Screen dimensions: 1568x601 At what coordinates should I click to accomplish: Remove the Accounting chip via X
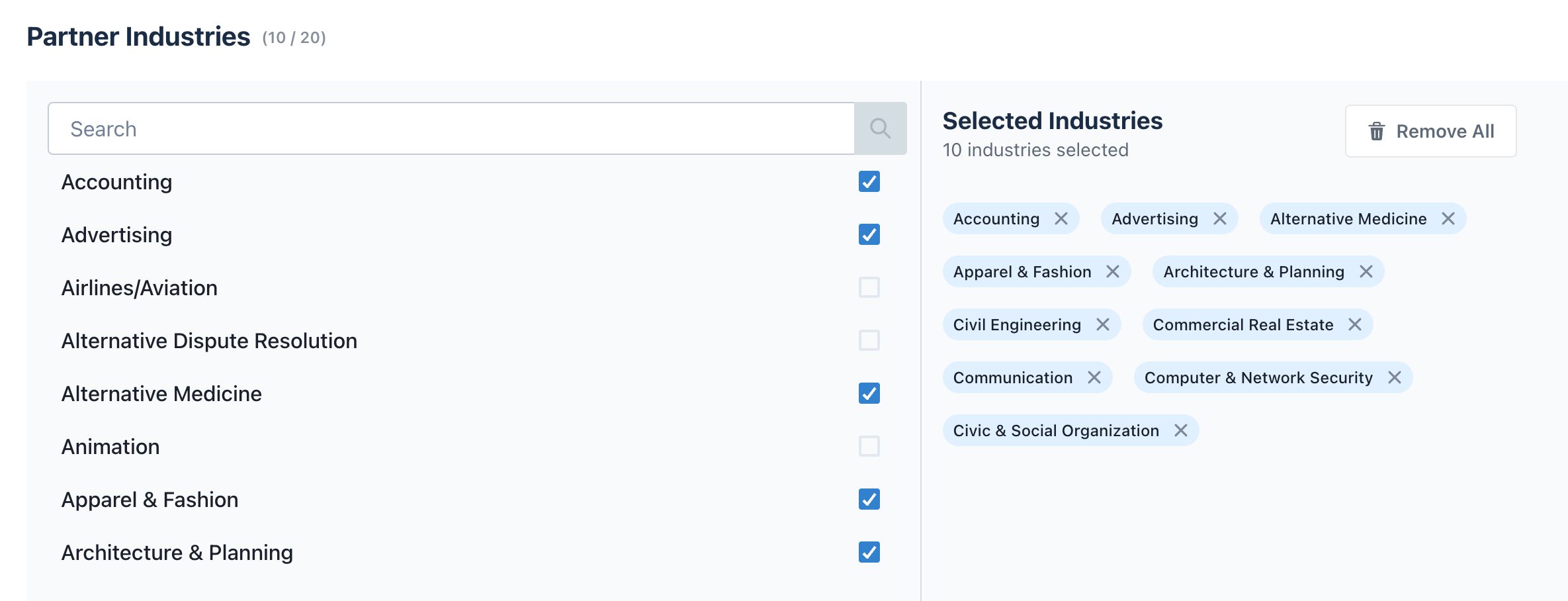pos(1061,218)
